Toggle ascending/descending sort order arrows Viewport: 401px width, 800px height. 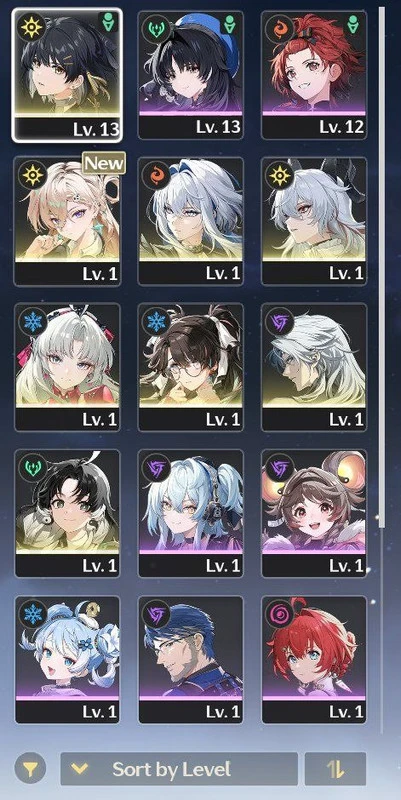335,768
